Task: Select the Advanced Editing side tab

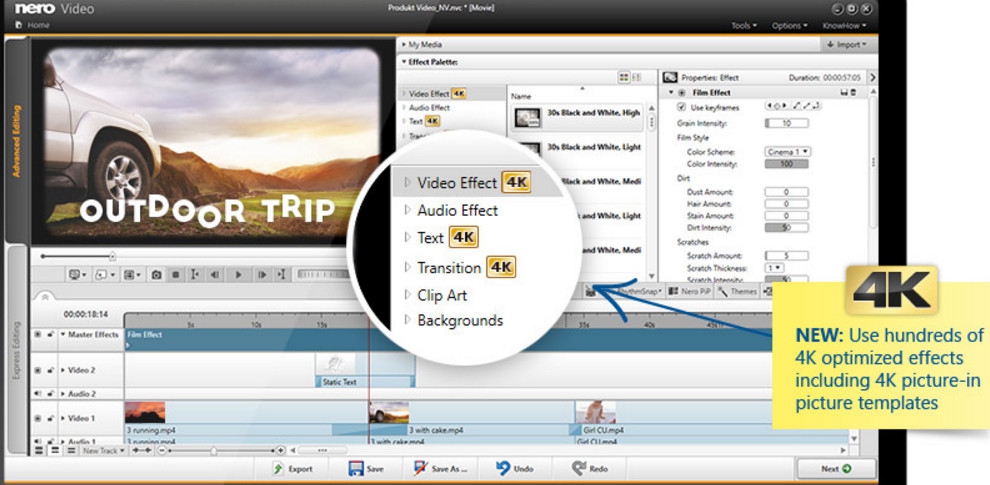Action: tap(16, 141)
